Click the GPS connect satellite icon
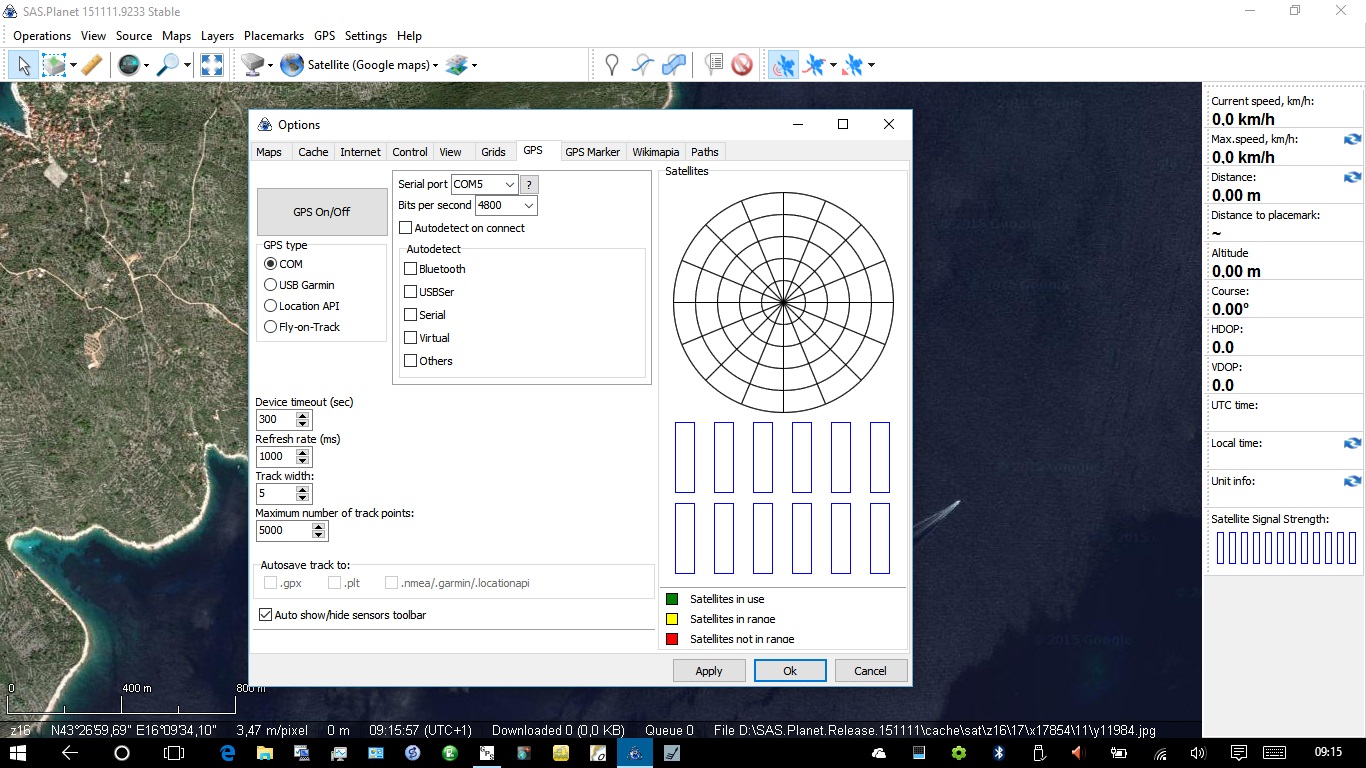The image size is (1366, 768). (x=783, y=65)
